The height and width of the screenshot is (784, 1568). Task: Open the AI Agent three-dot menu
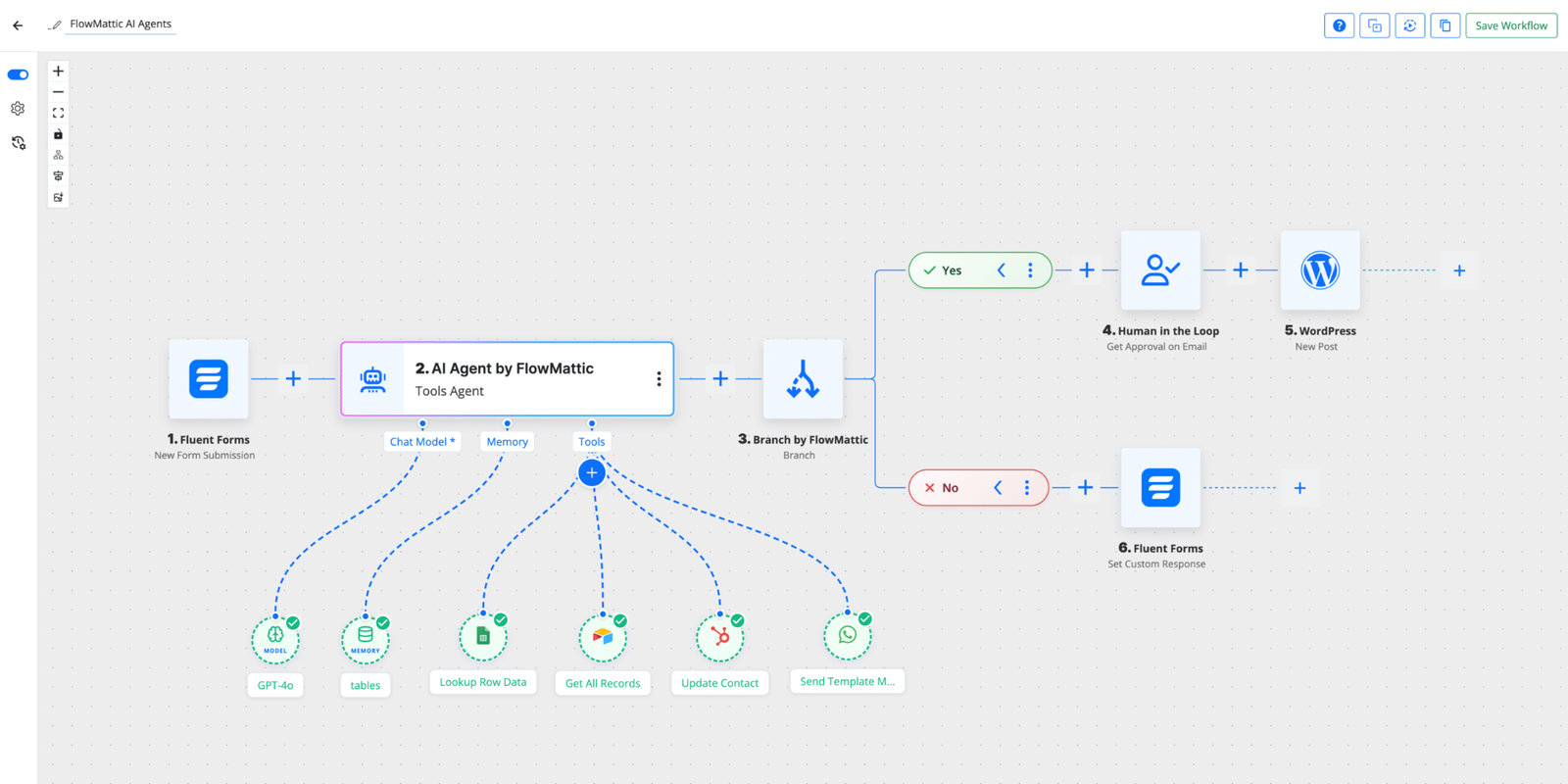(x=659, y=379)
